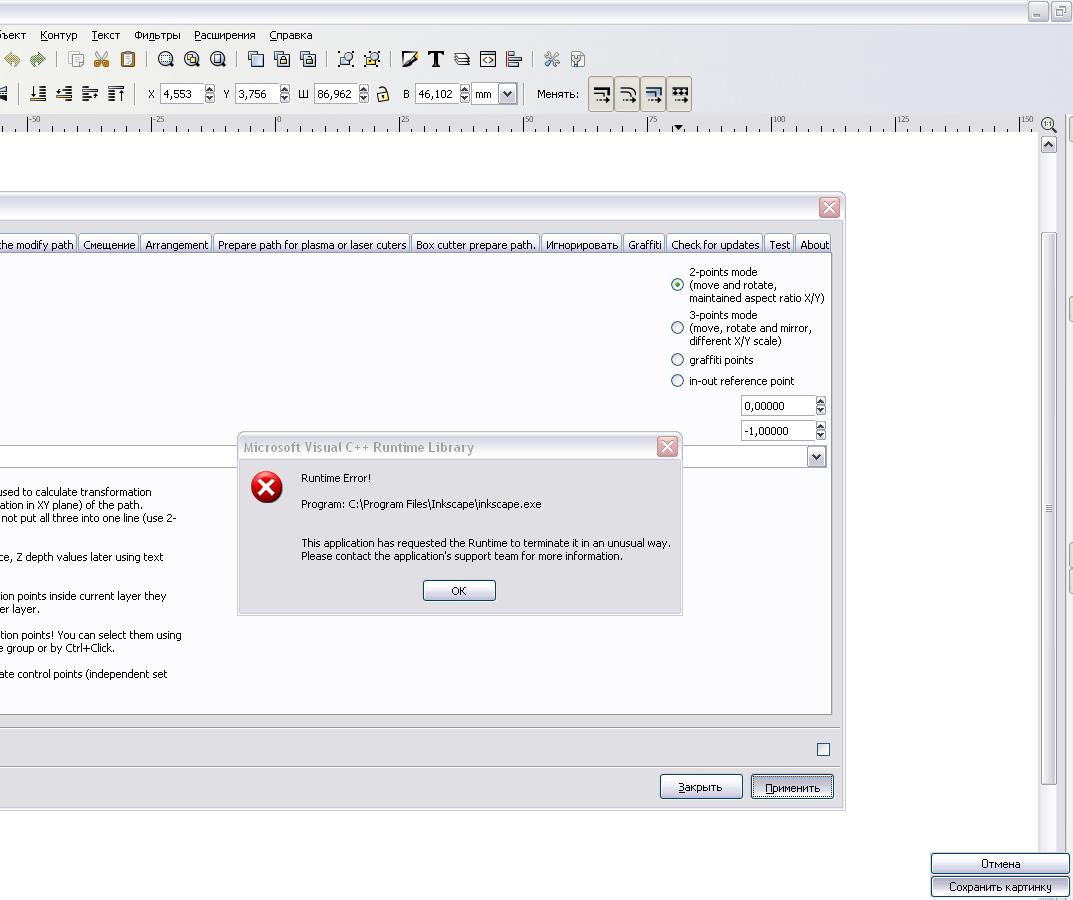
Task: Open Inkscape preferences tools icon
Action: tap(552, 60)
